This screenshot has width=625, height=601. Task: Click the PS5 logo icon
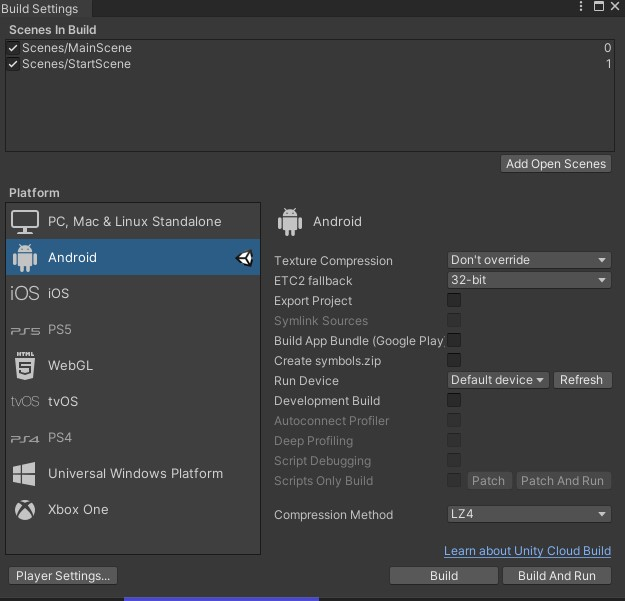point(25,330)
